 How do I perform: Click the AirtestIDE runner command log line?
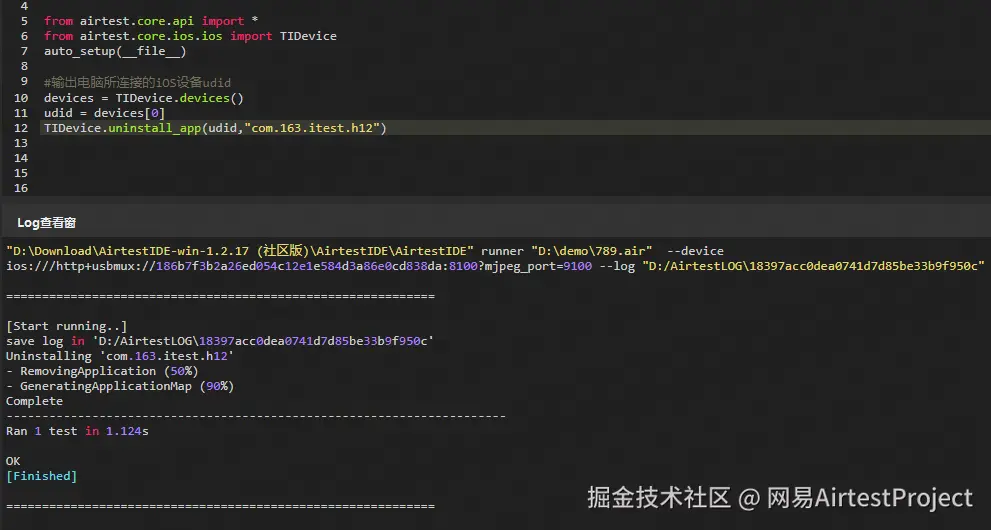[365, 251]
